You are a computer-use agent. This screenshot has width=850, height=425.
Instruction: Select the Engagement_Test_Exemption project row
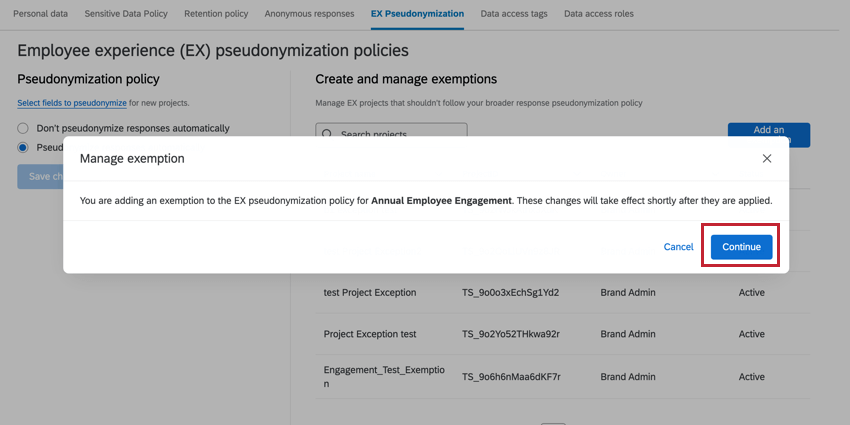pyautogui.click(x=384, y=376)
